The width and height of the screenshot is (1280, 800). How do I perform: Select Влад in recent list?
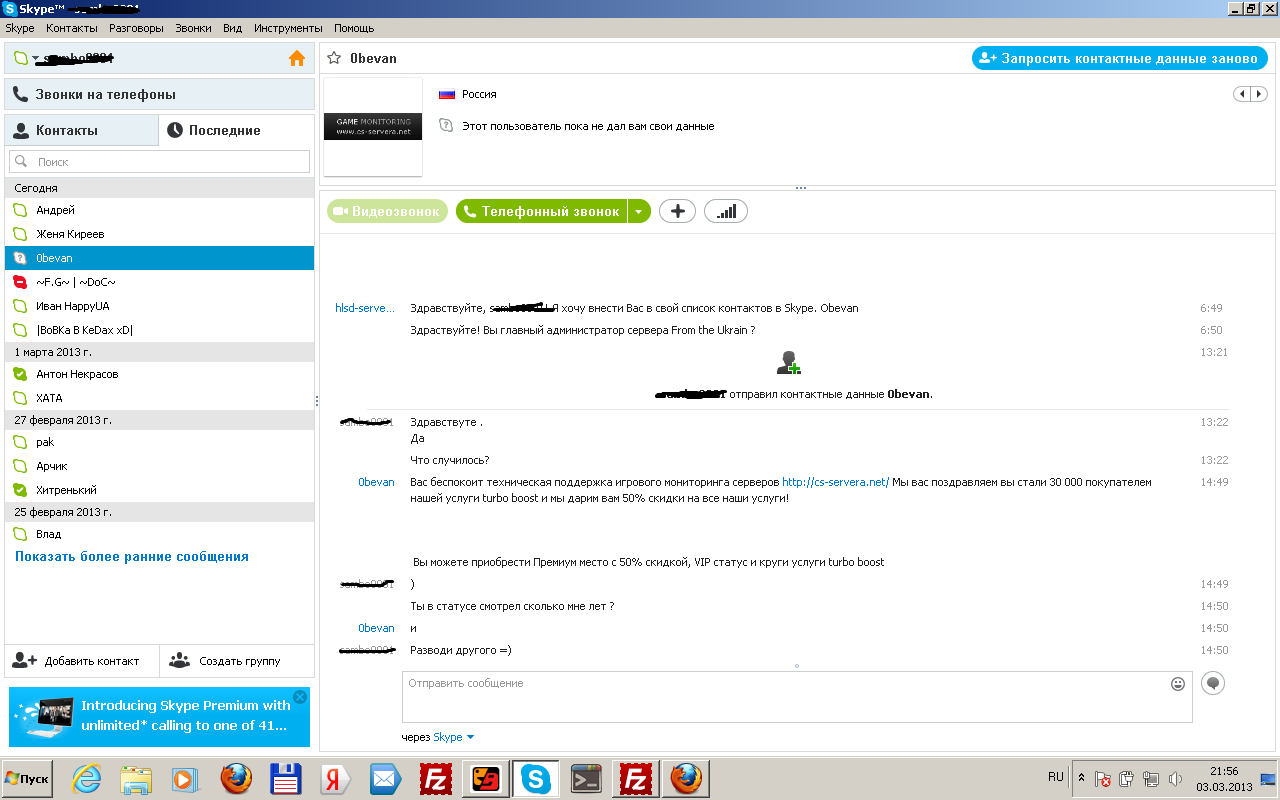pyautogui.click(x=159, y=534)
